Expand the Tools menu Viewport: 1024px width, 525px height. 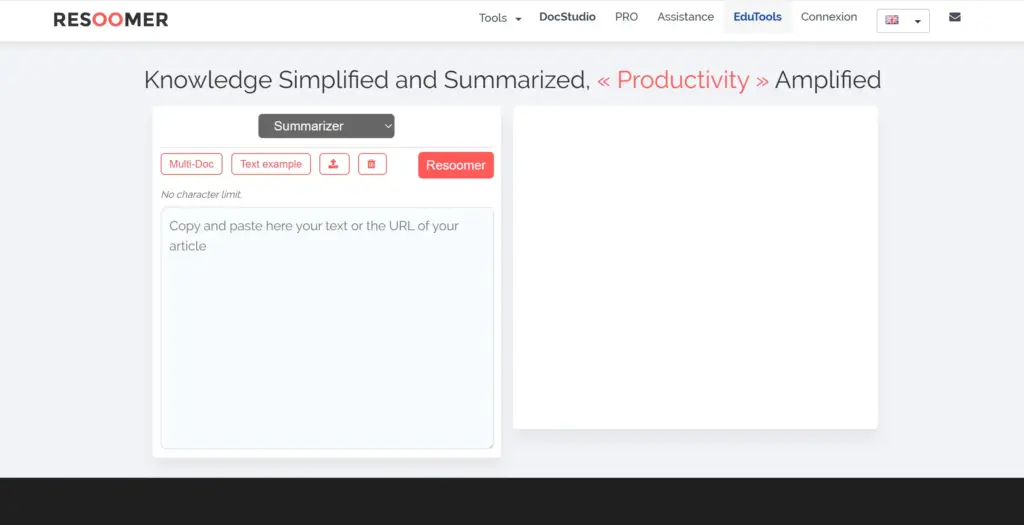point(500,18)
